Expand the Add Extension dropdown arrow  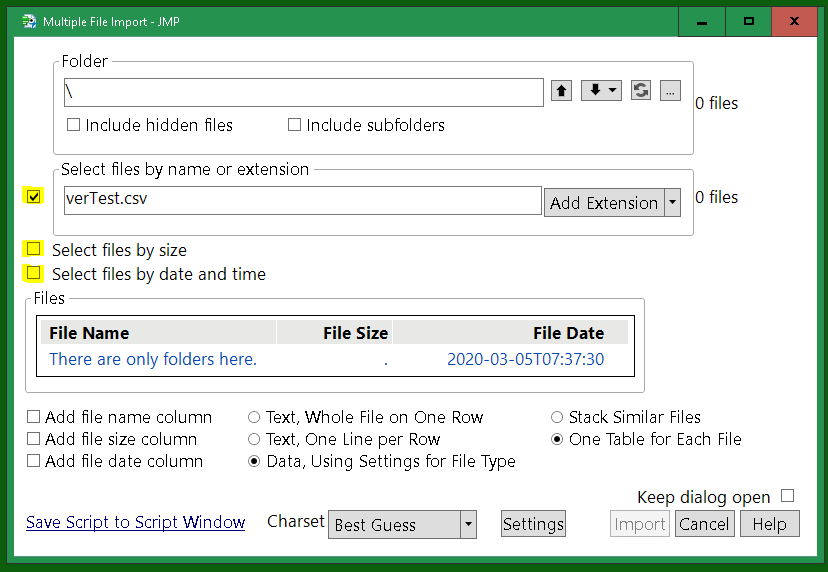coord(672,203)
